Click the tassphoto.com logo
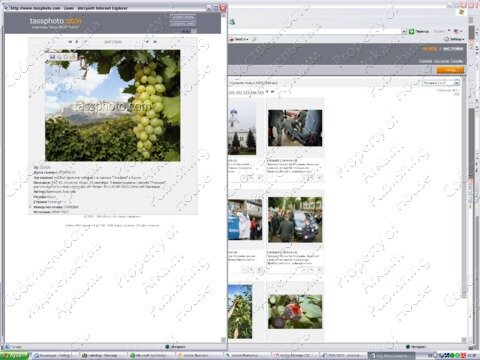 55,21
